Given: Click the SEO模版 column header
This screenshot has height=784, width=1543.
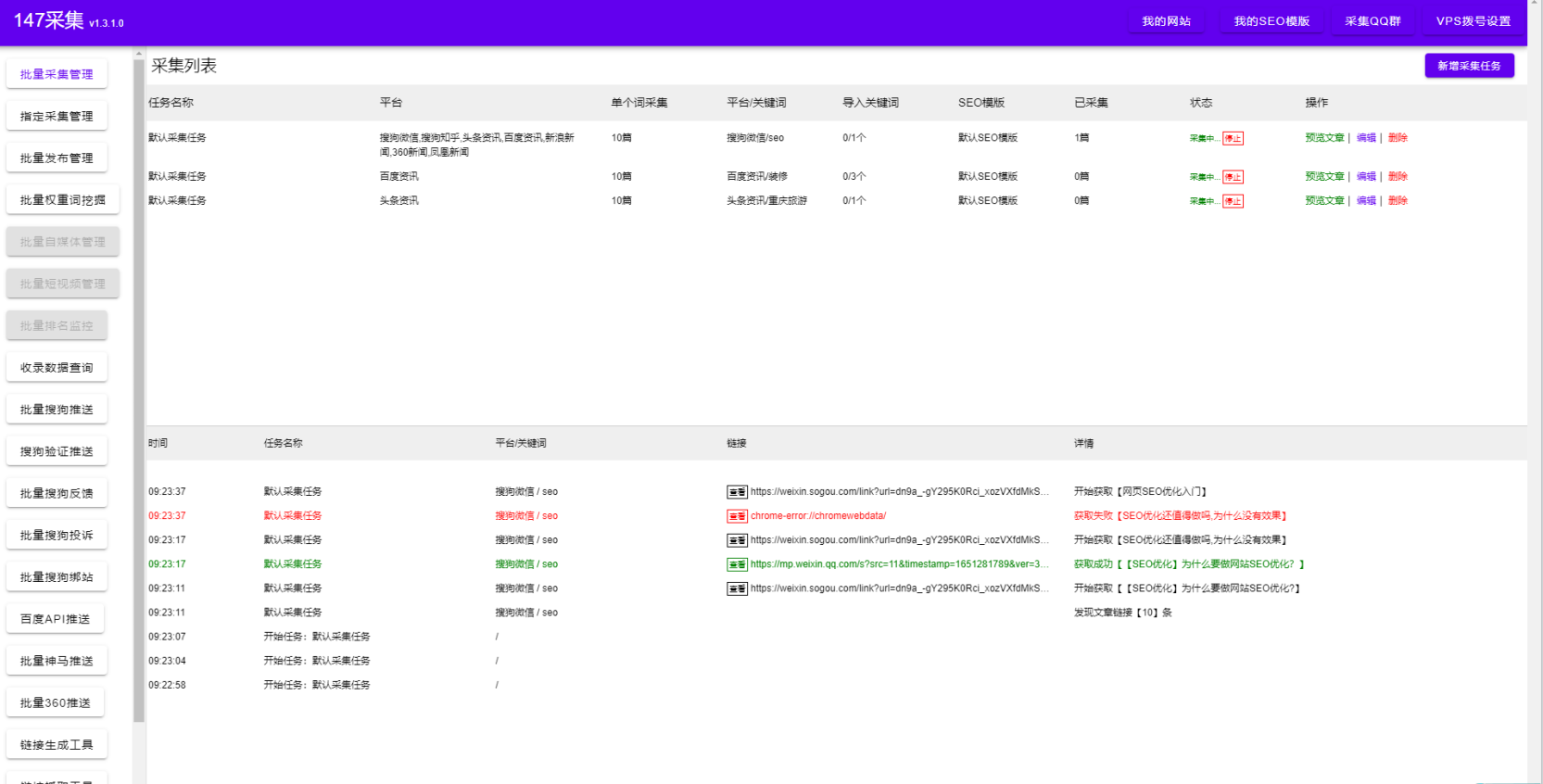Looking at the screenshot, I should tap(981, 103).
